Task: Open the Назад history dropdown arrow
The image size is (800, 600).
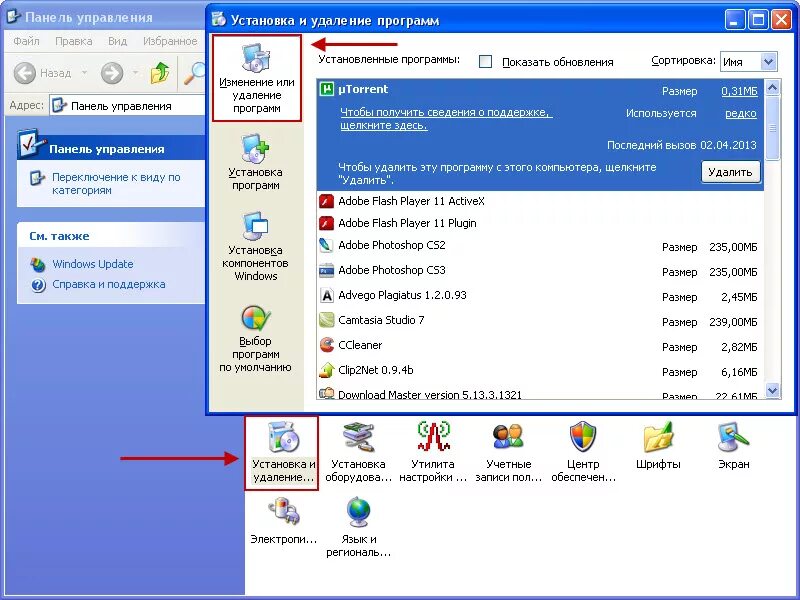Action: 84,73
